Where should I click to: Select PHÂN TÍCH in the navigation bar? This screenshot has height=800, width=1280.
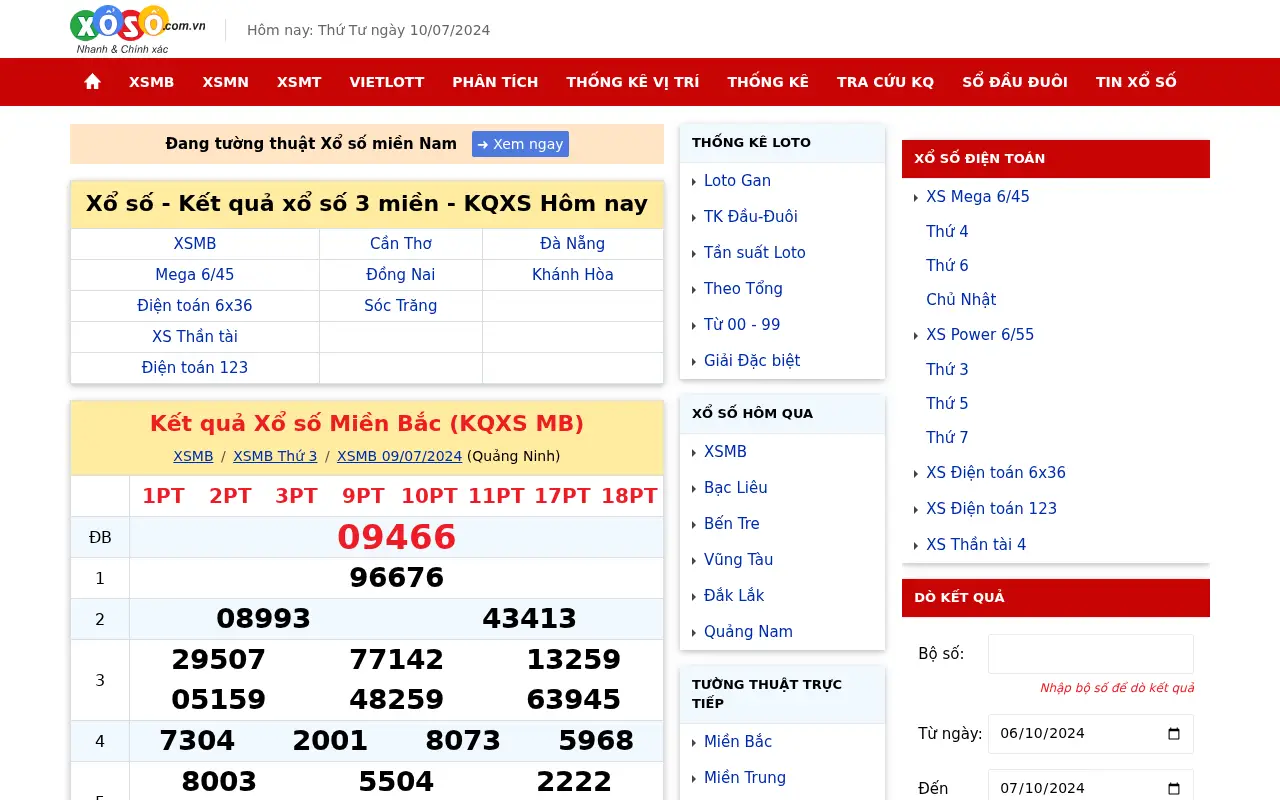point(495,82)
